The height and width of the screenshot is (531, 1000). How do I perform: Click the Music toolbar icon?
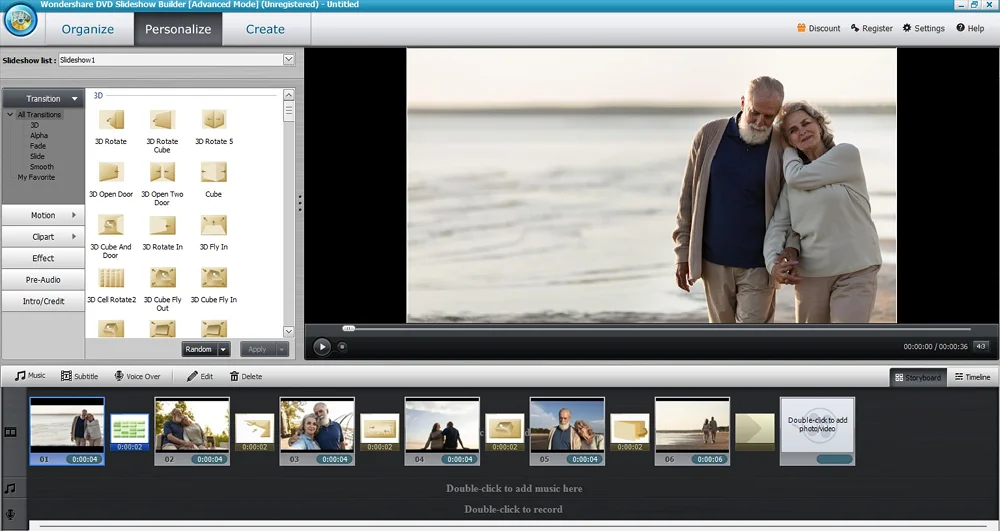(30, 376)
